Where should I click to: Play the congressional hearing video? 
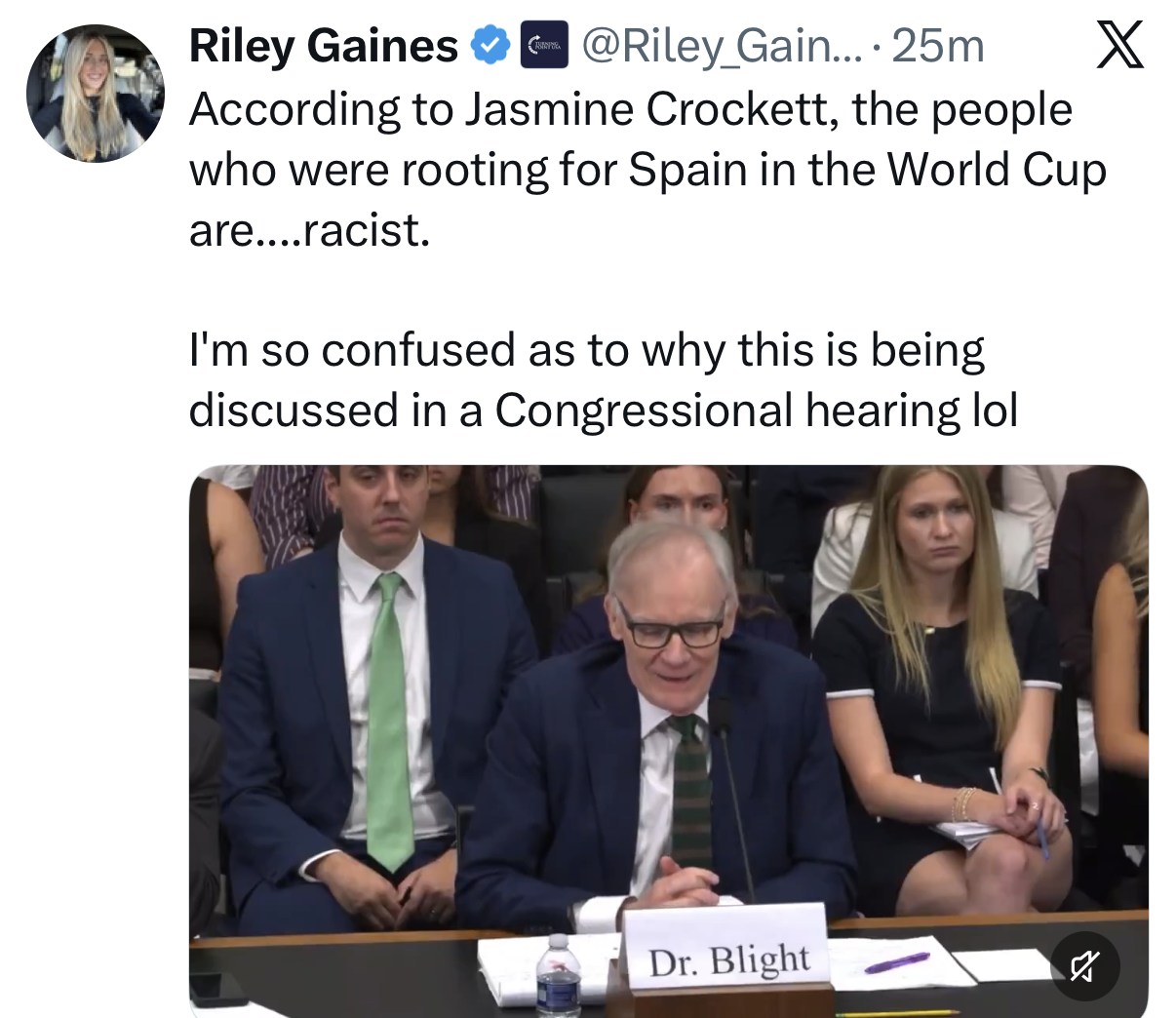pyautogui.click(x=668, y=741)
